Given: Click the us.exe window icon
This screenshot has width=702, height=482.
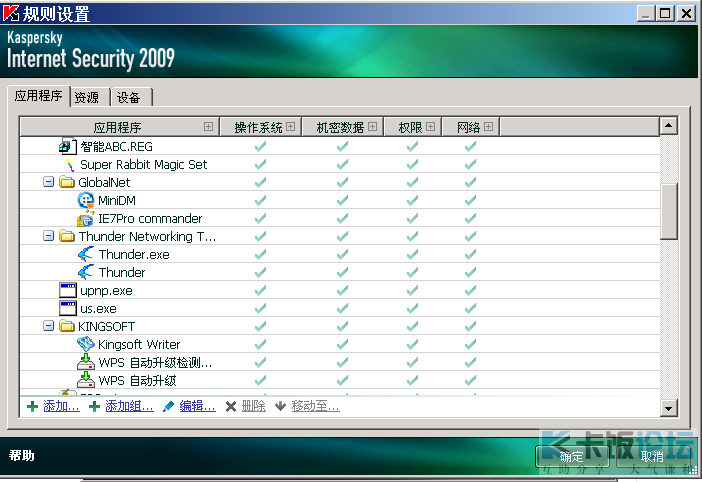Looking at the screenshot, I should click(x=68, y=308).
